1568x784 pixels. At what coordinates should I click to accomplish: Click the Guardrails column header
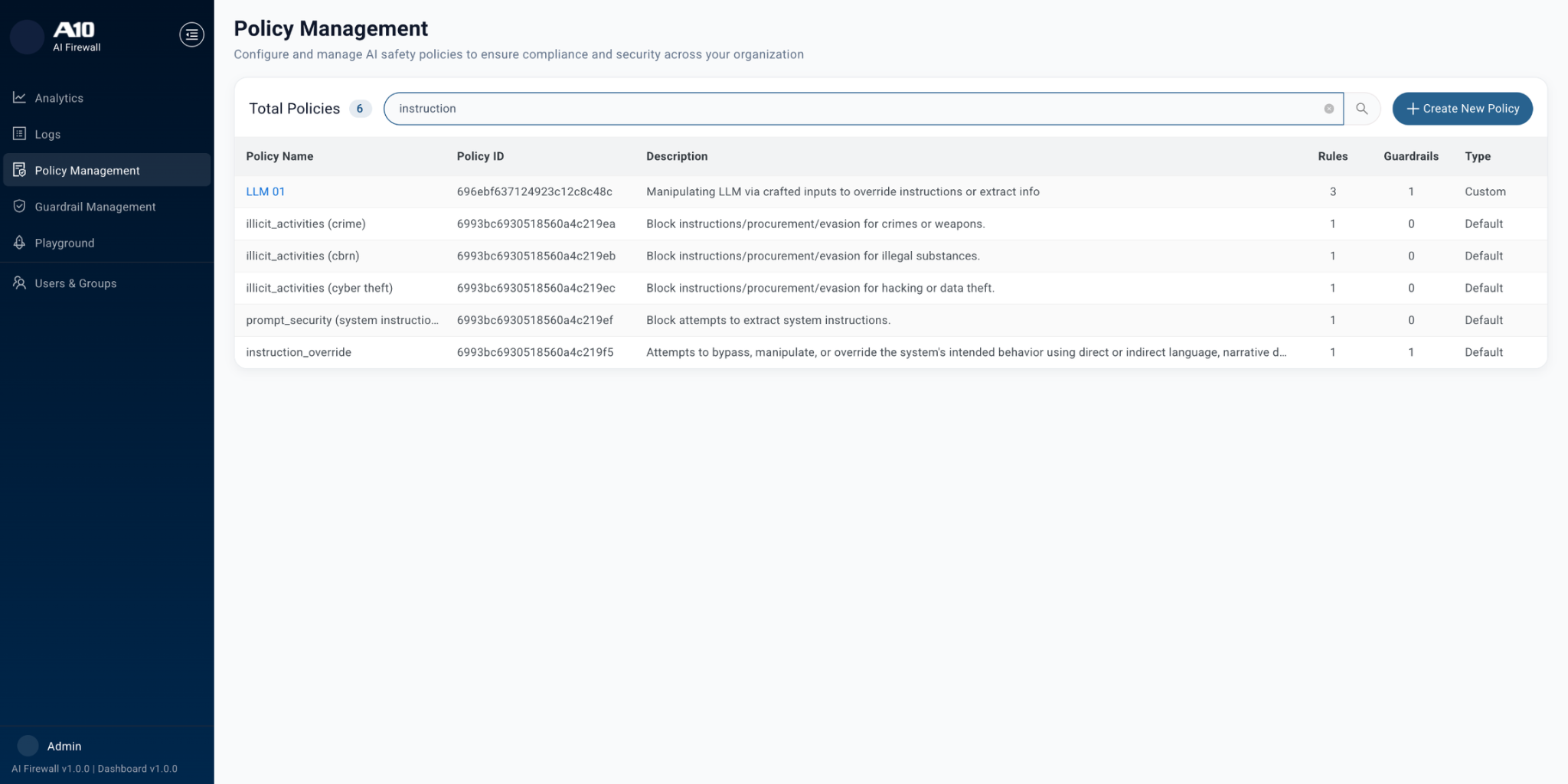tap(1410, 156)
